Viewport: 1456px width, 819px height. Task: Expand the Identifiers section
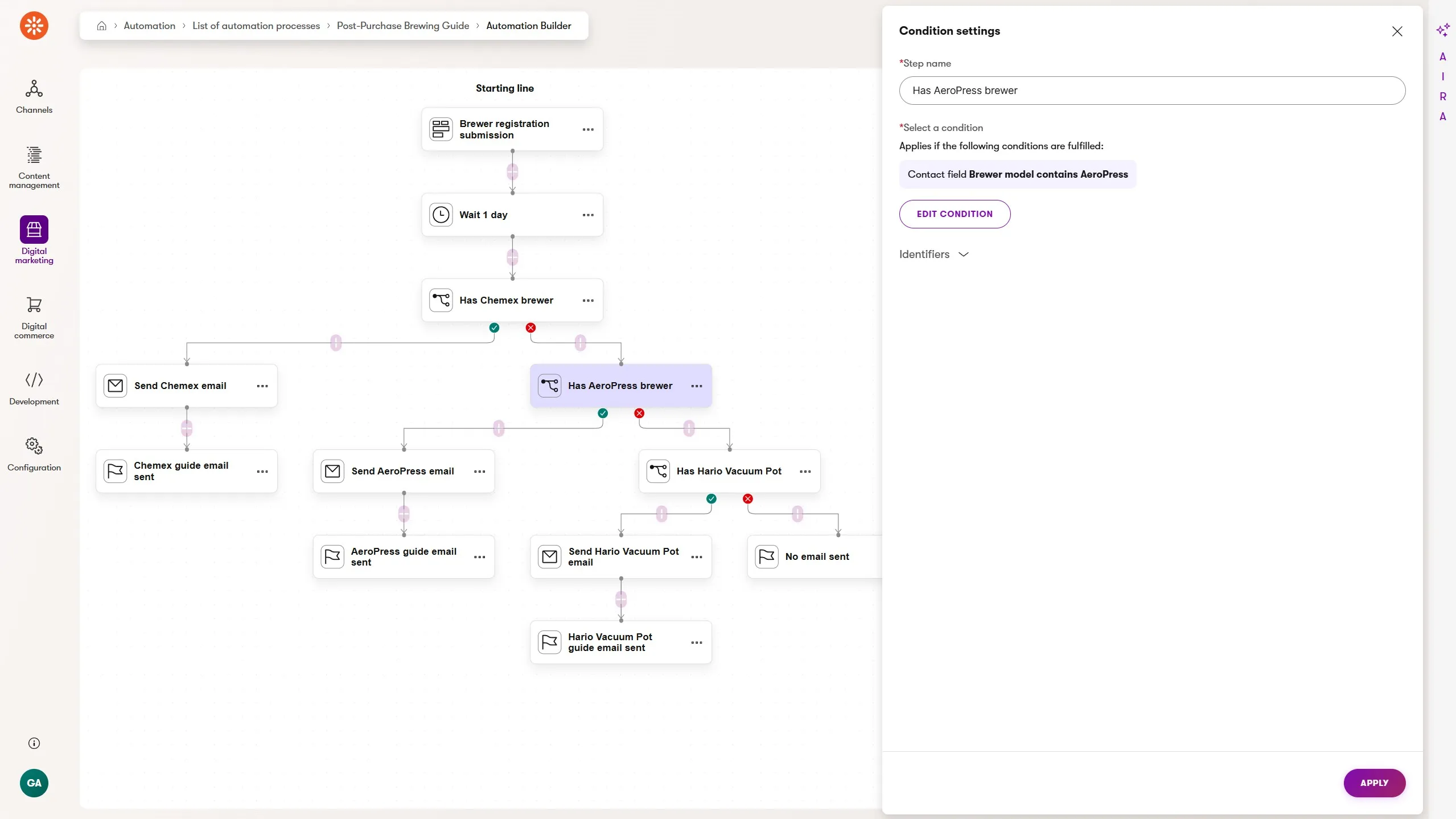(x=933, y=254)
